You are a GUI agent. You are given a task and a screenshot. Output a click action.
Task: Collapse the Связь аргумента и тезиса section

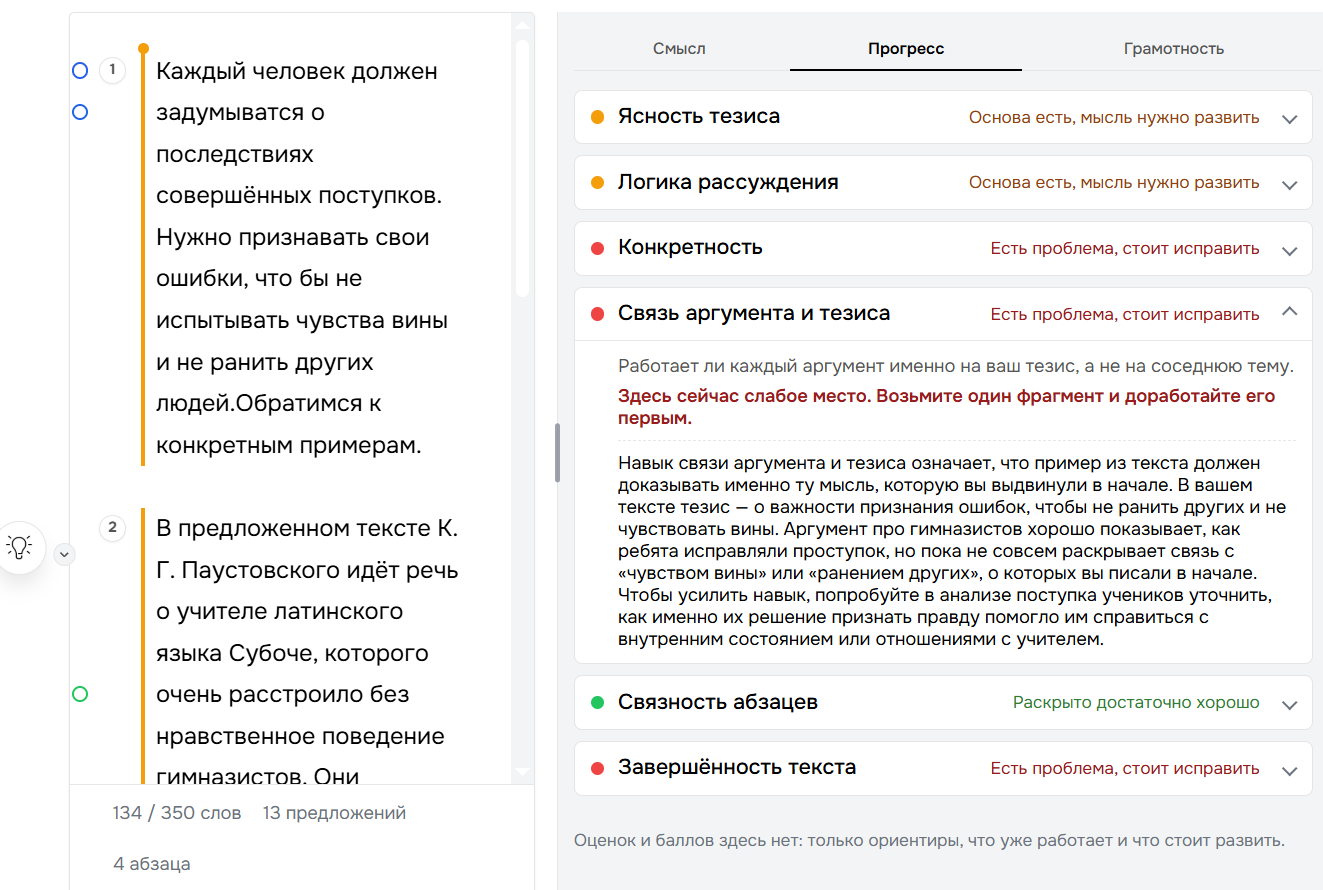click(943, 314)
